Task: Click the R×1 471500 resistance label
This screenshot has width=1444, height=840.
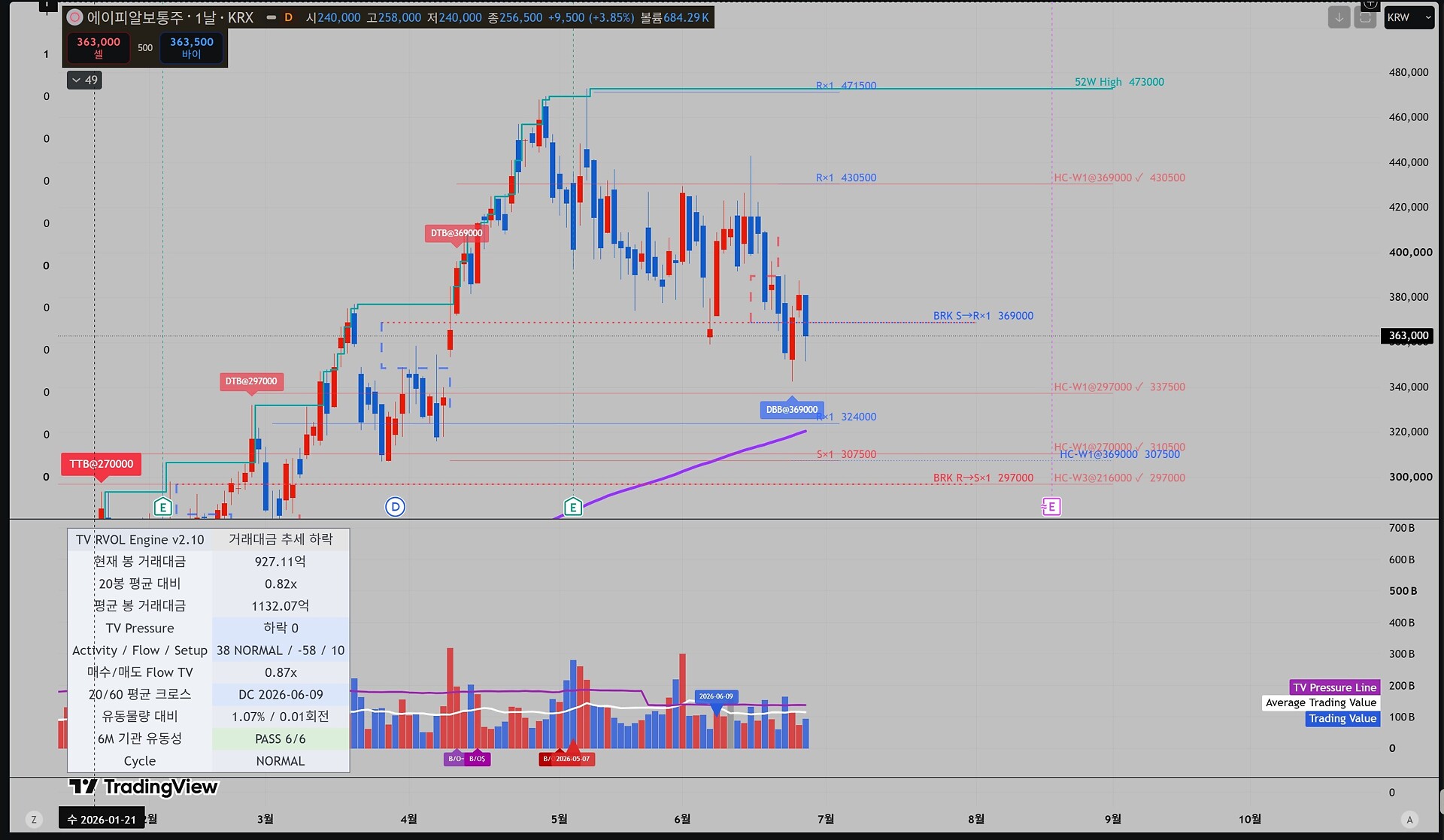Action: pyautogui.click(x=846, y=86)
